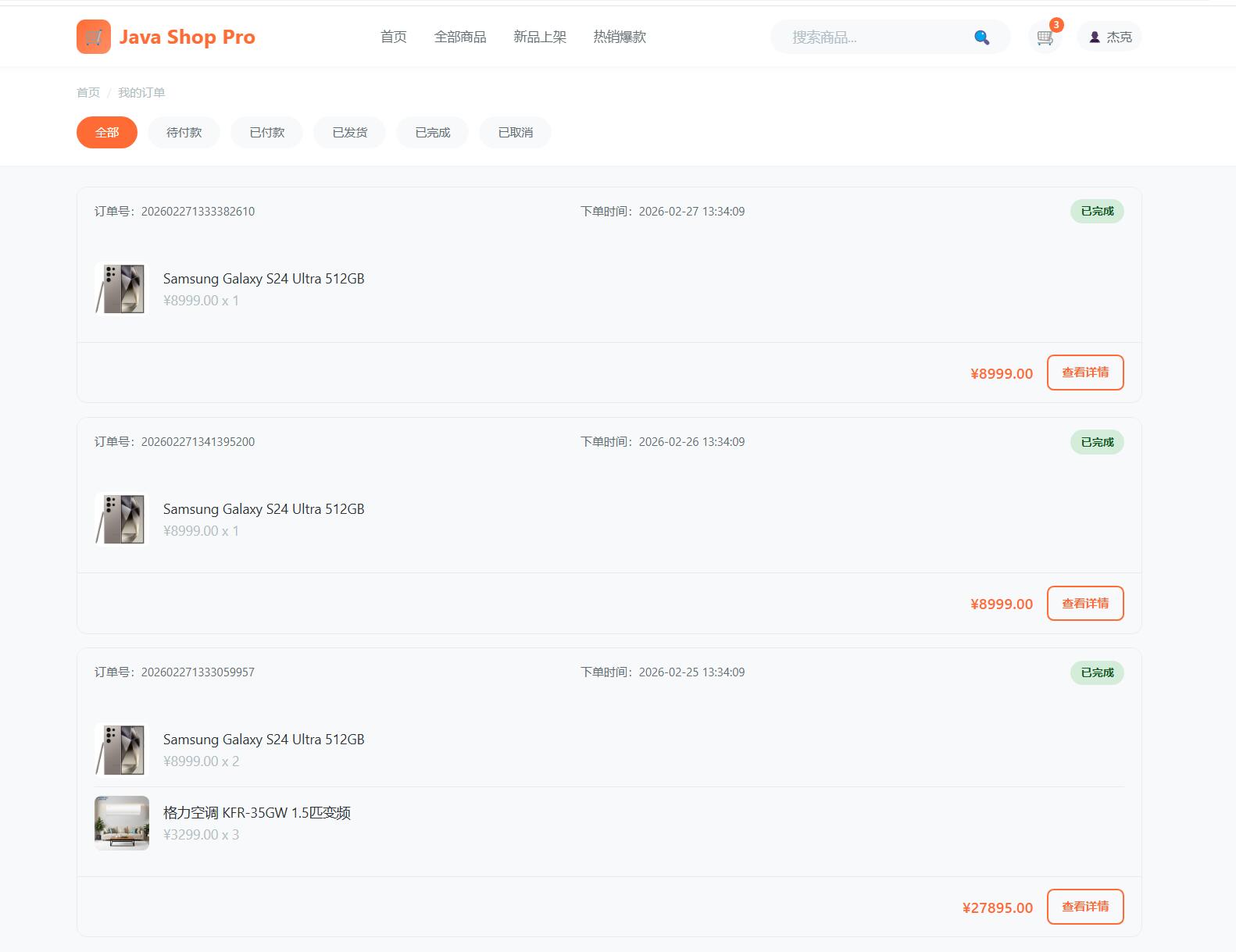Click the ¥27895.00 order total

tap(998, 907)
